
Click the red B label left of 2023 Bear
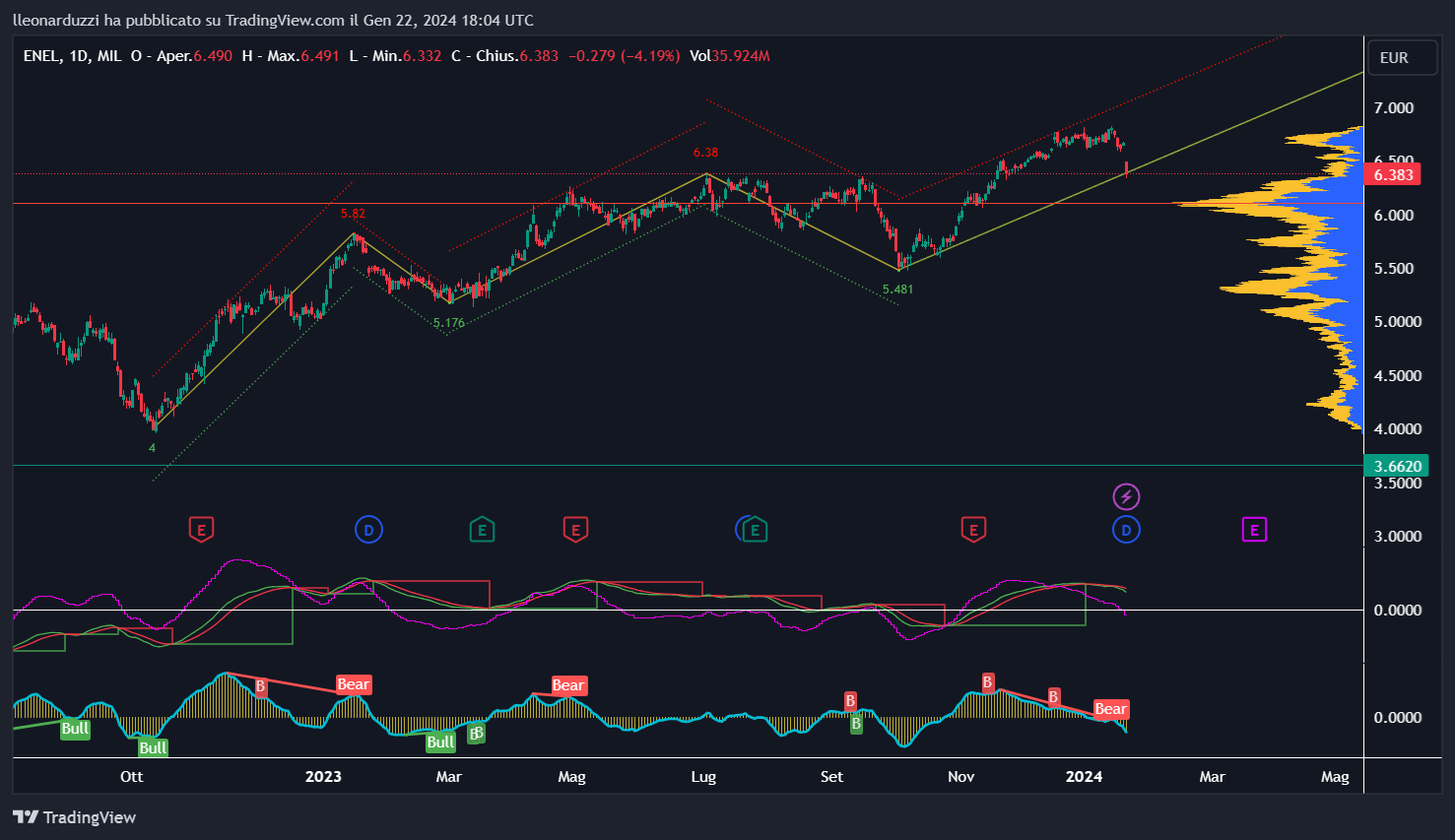pos(261,685)
